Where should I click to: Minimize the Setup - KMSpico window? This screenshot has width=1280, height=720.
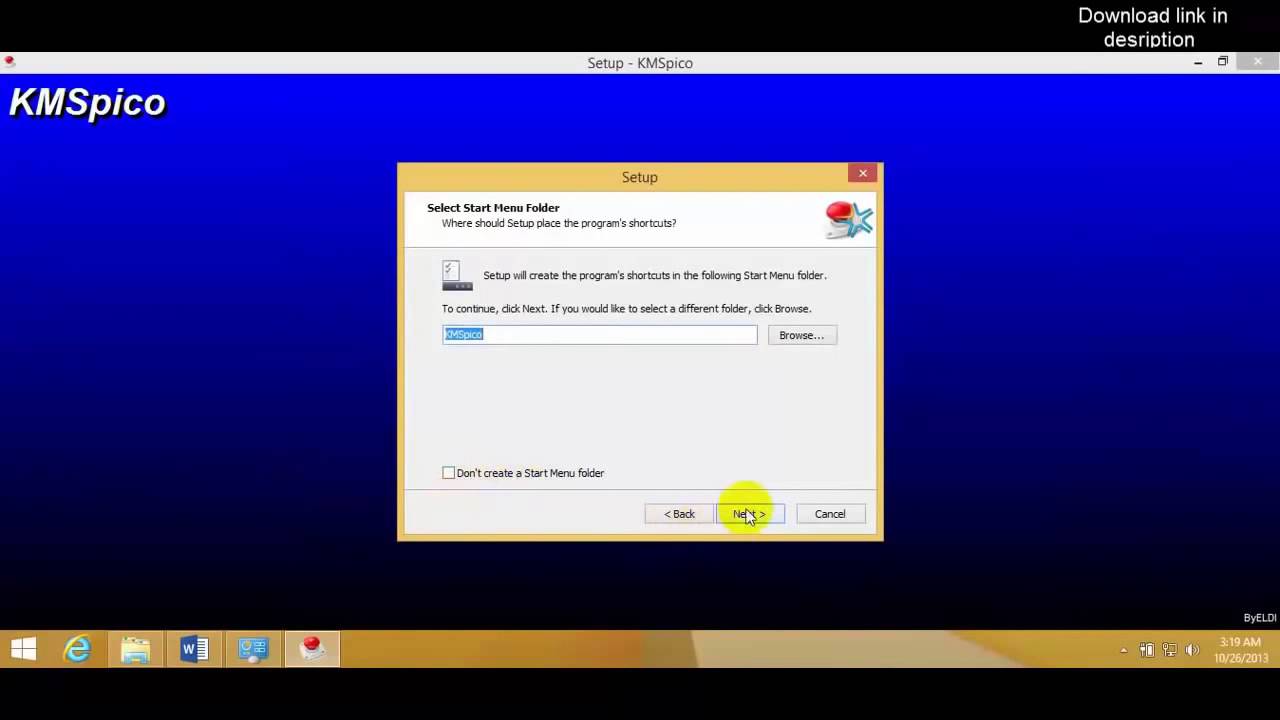1198,62
